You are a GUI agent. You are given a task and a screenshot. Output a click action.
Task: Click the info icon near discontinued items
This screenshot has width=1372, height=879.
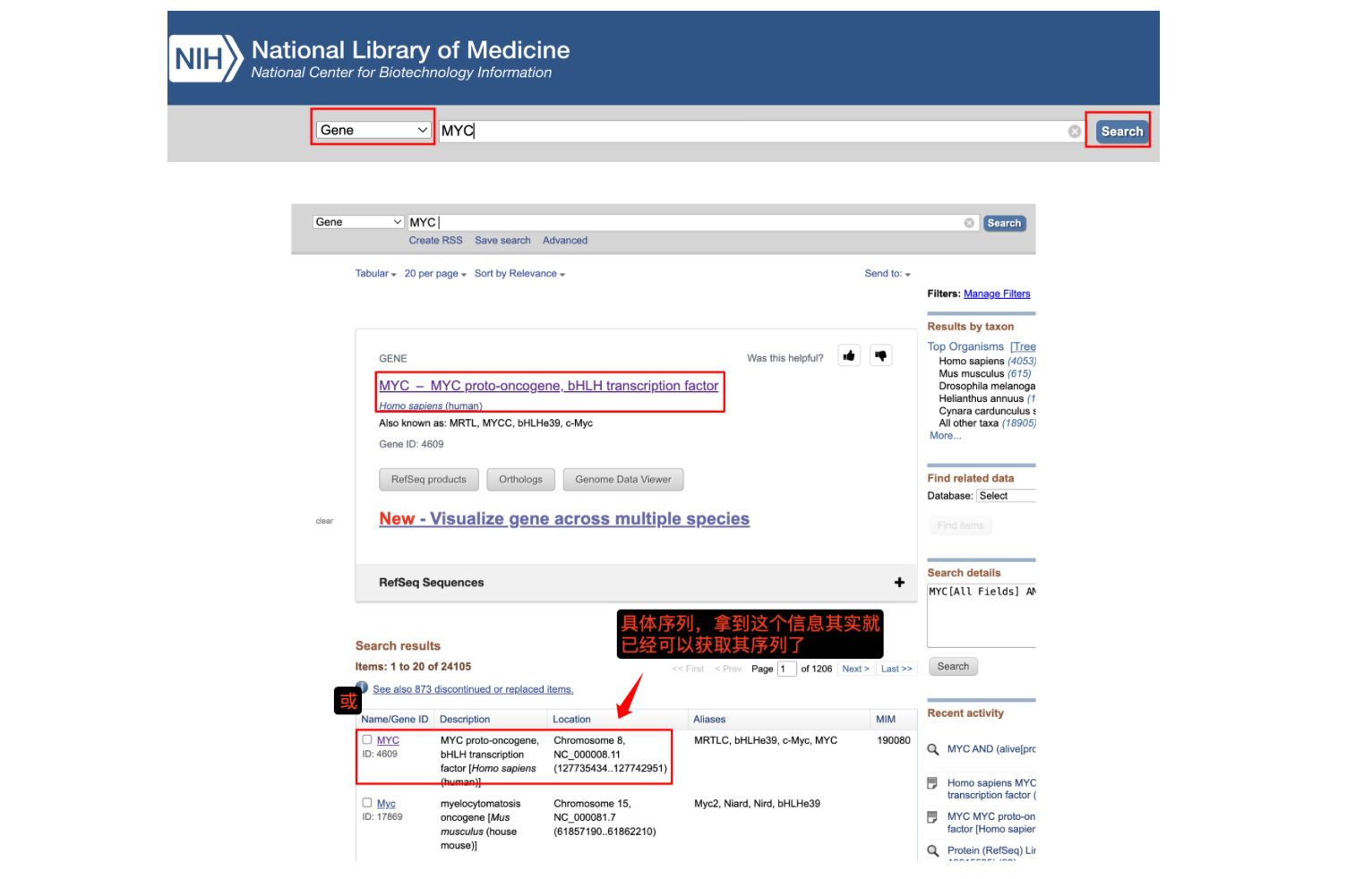(x=363, y=687)
